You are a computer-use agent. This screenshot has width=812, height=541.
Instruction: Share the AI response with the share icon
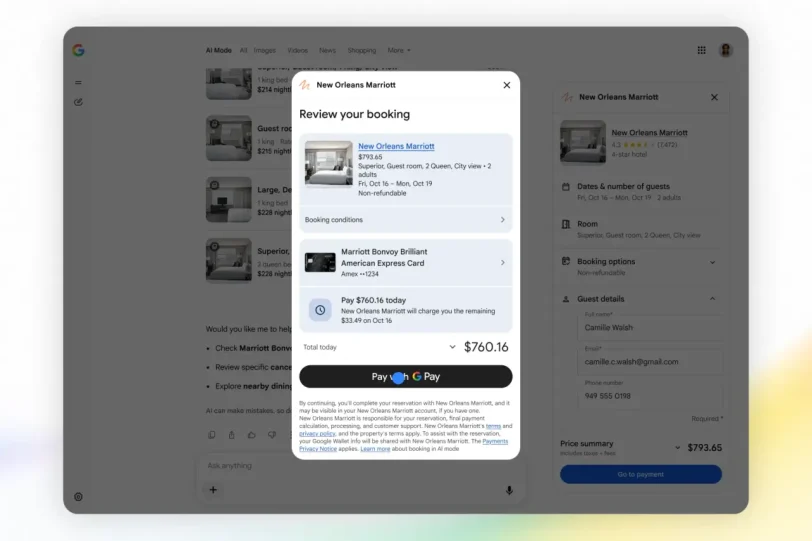[x=231, y=435]
